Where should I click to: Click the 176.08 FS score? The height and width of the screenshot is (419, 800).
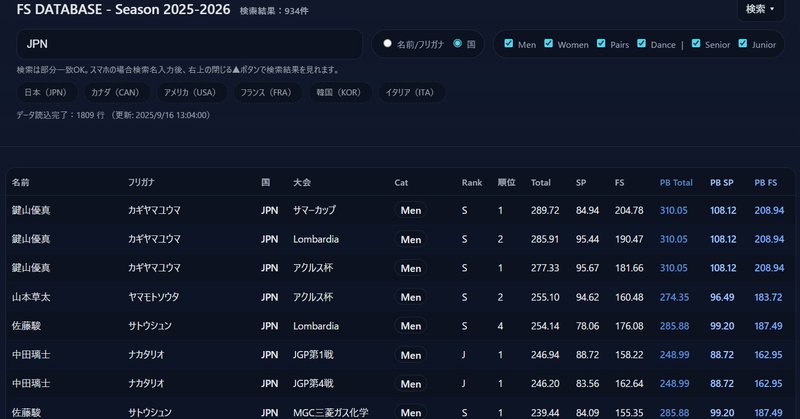(629, 326)
